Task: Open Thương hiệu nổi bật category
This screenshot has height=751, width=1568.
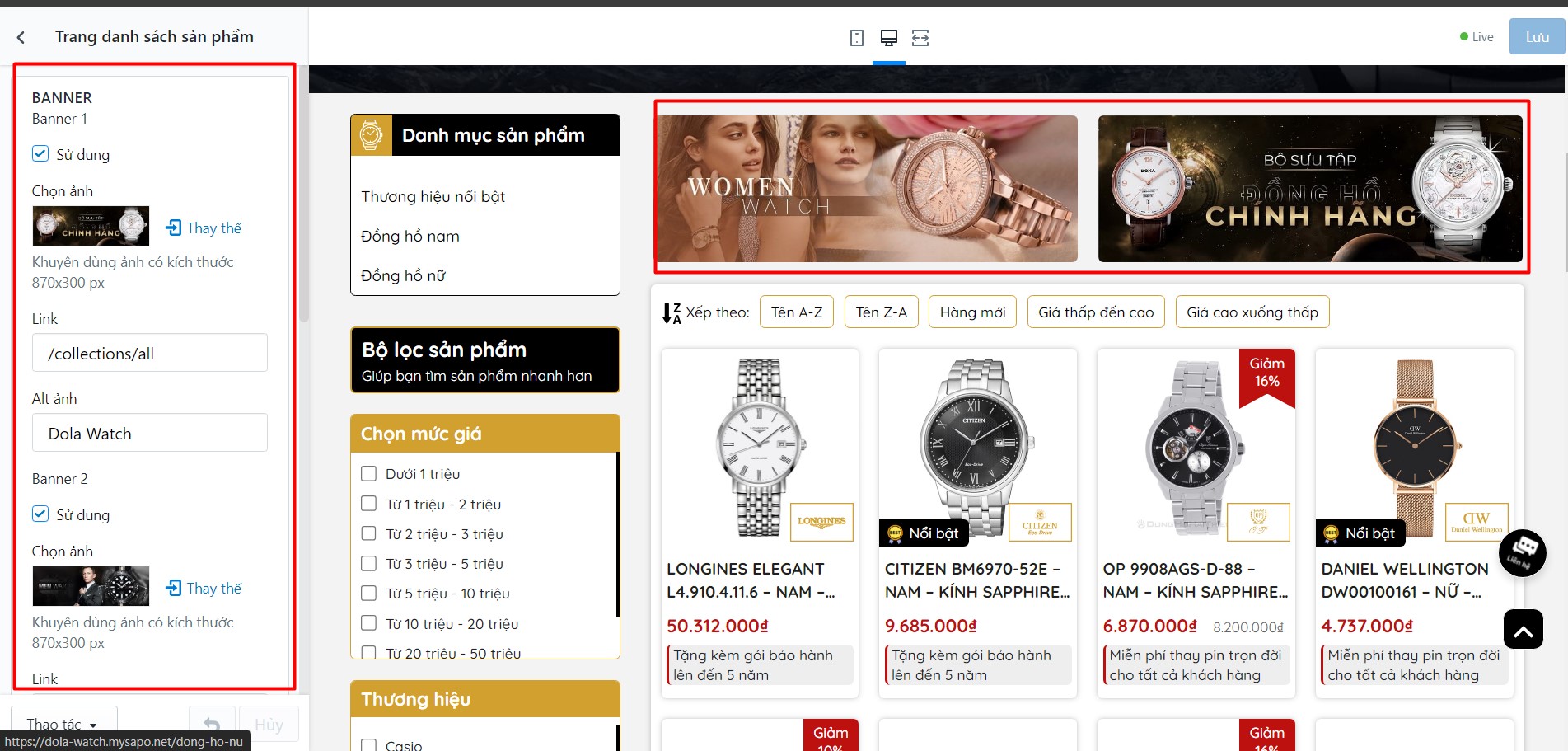Action: (433, 197)
